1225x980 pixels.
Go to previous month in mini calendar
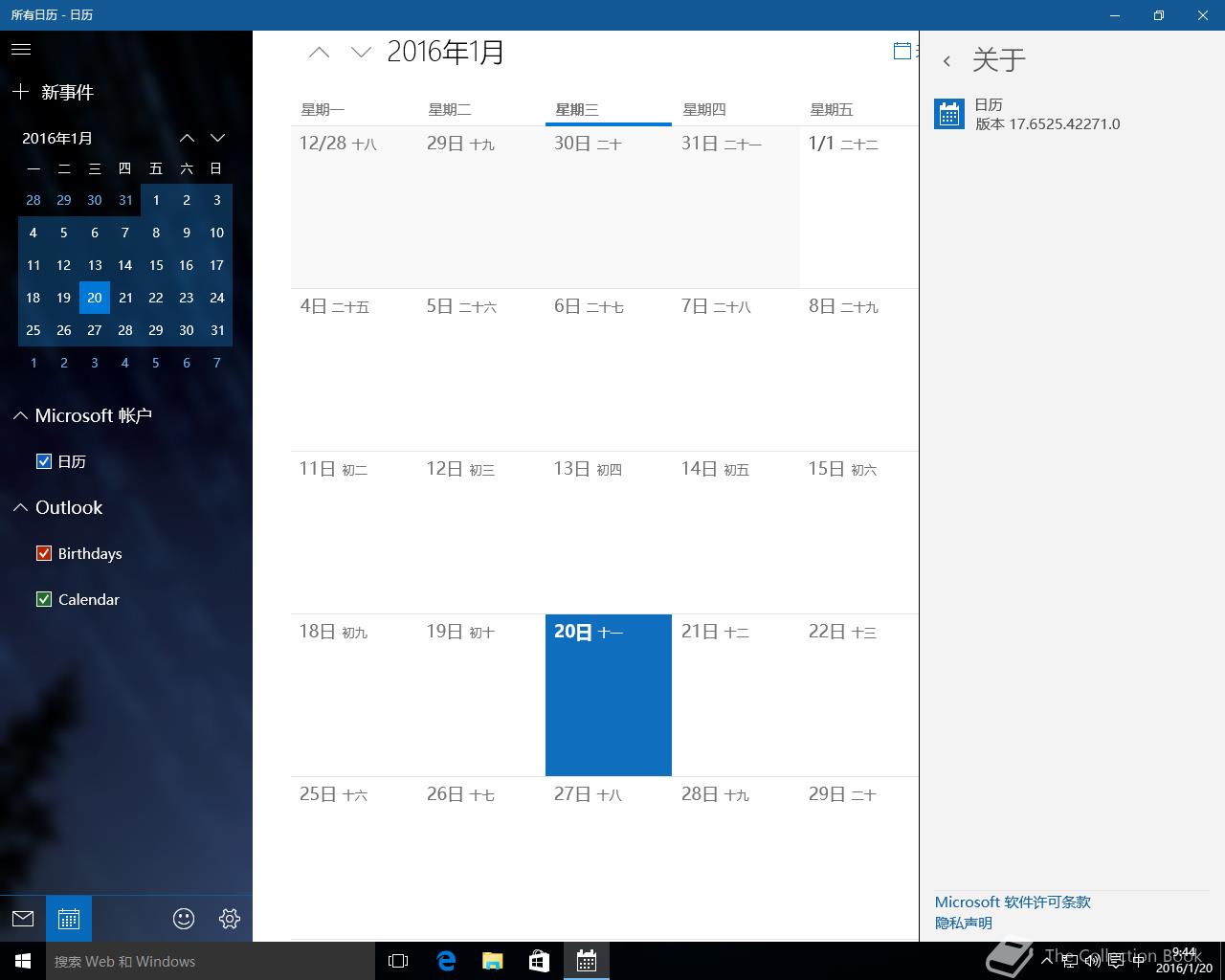point(188,138)
